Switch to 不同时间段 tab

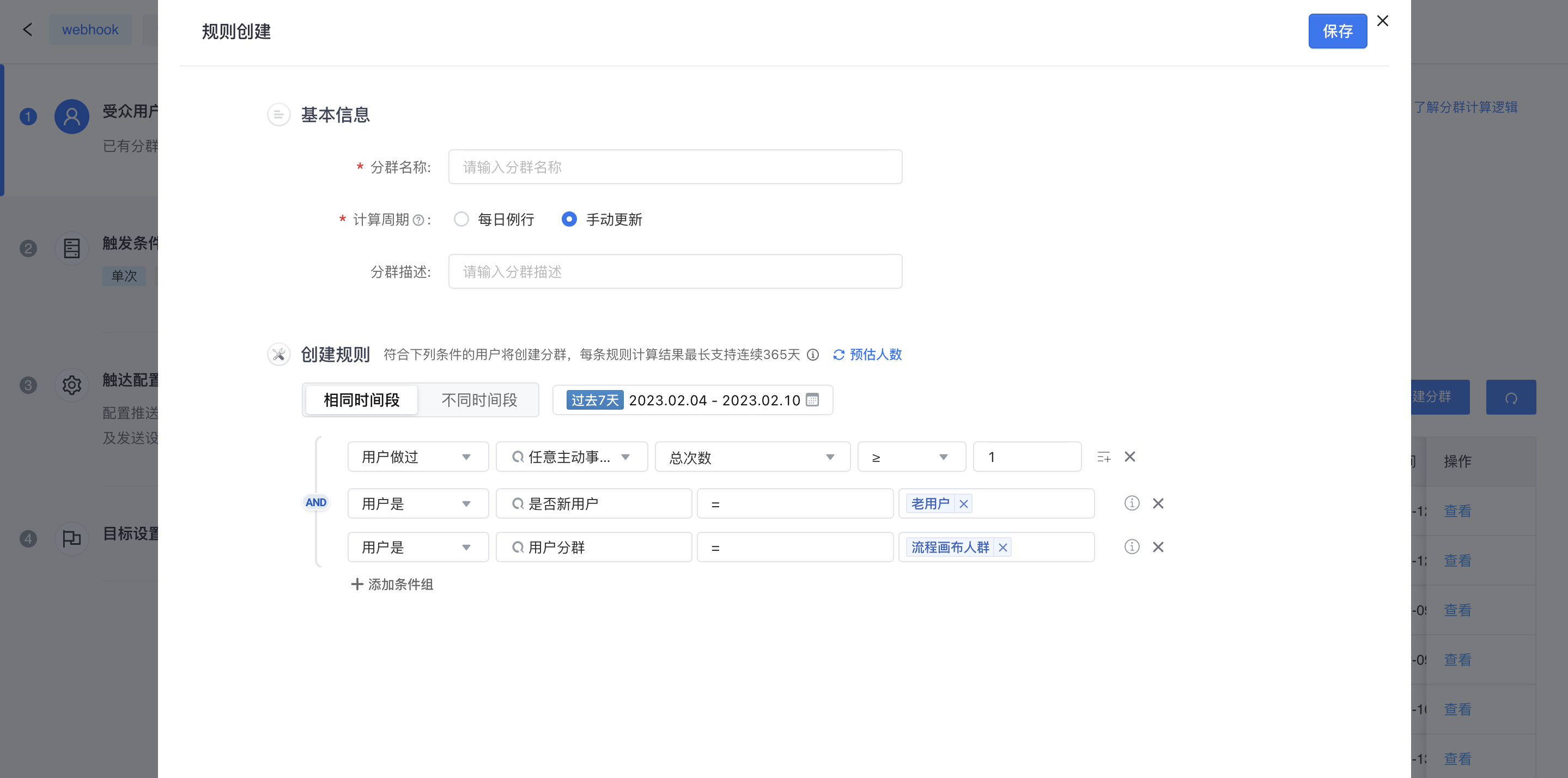479,400
